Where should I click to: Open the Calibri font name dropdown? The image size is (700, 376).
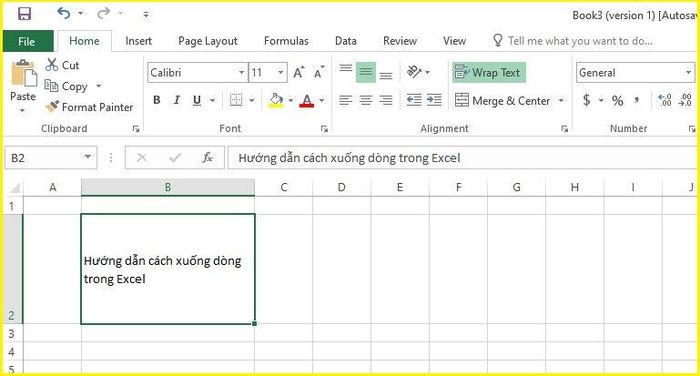pos(241,72)
